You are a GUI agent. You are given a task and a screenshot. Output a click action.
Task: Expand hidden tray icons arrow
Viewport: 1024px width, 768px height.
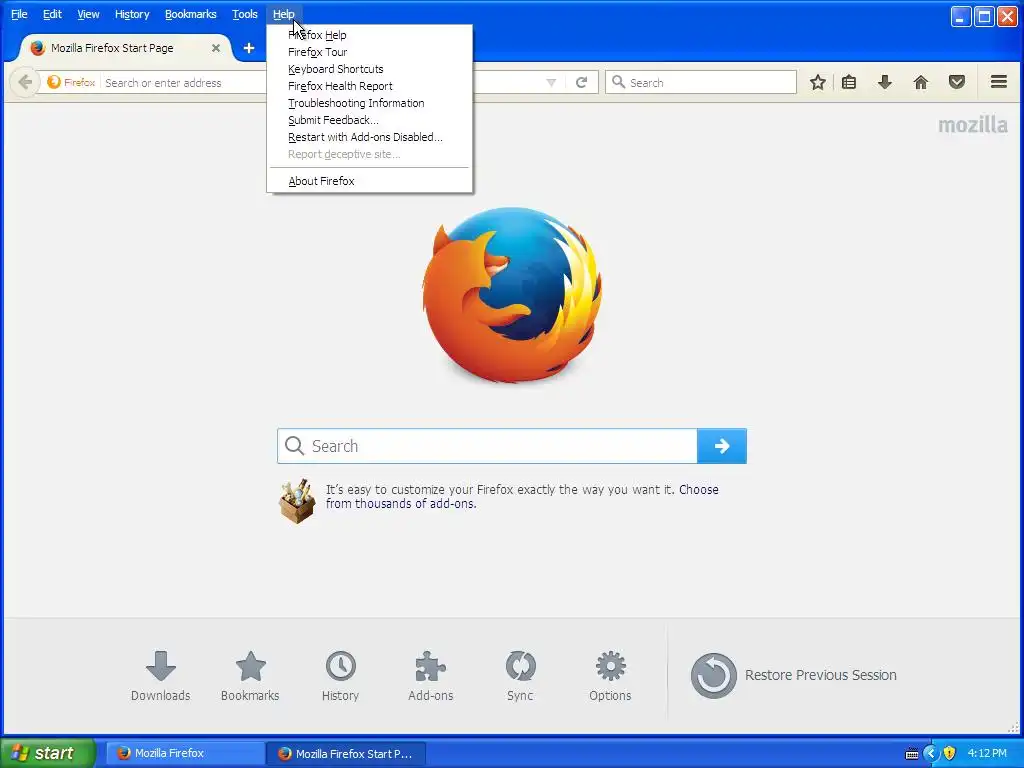pyautogui.click(x=931, y=754)
